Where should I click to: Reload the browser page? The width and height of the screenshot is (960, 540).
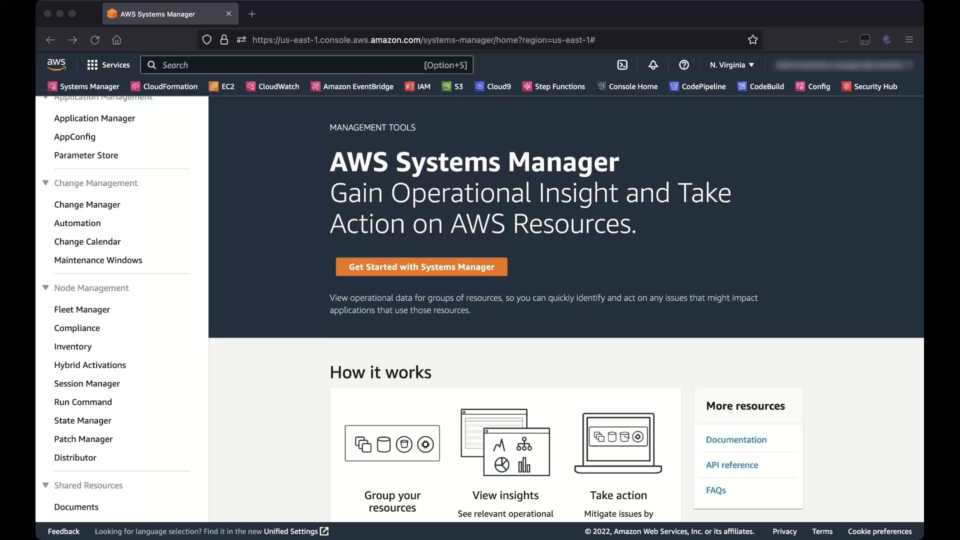[x=95, y=40]
